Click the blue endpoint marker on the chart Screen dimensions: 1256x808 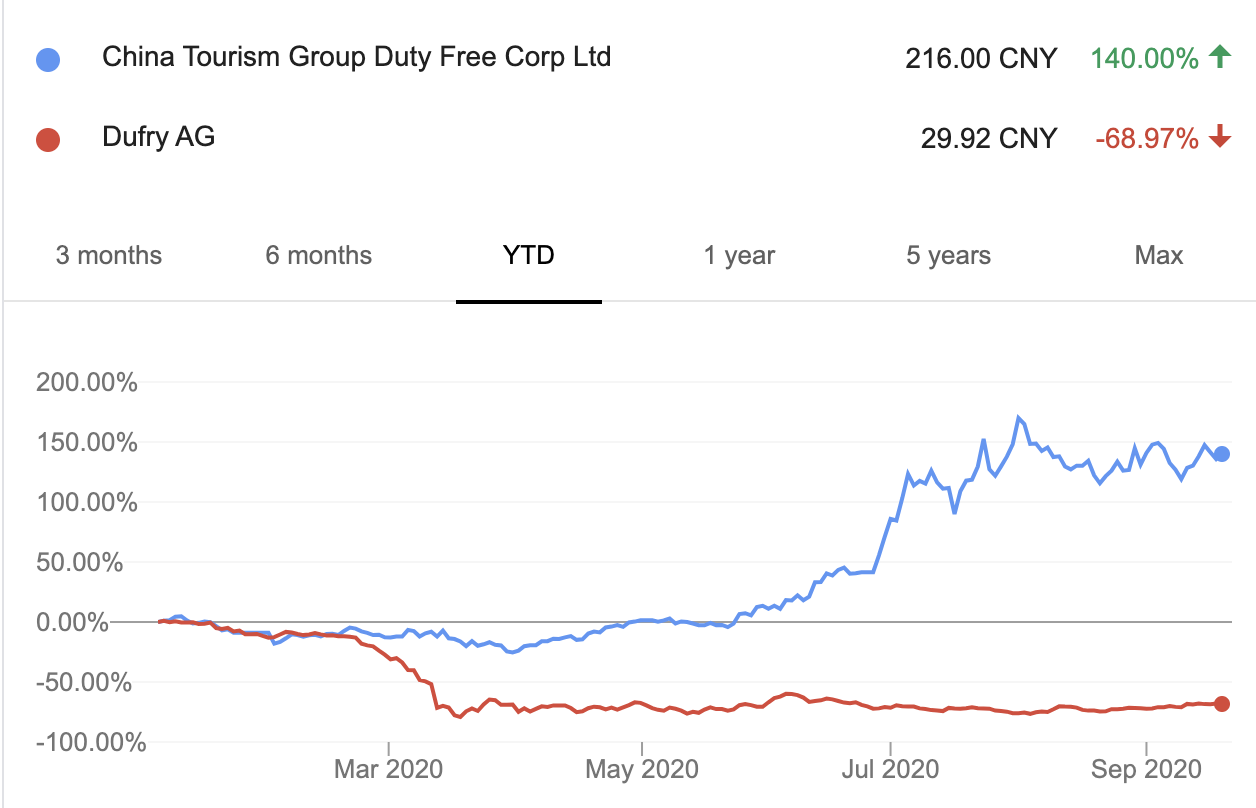[1221, 454]
